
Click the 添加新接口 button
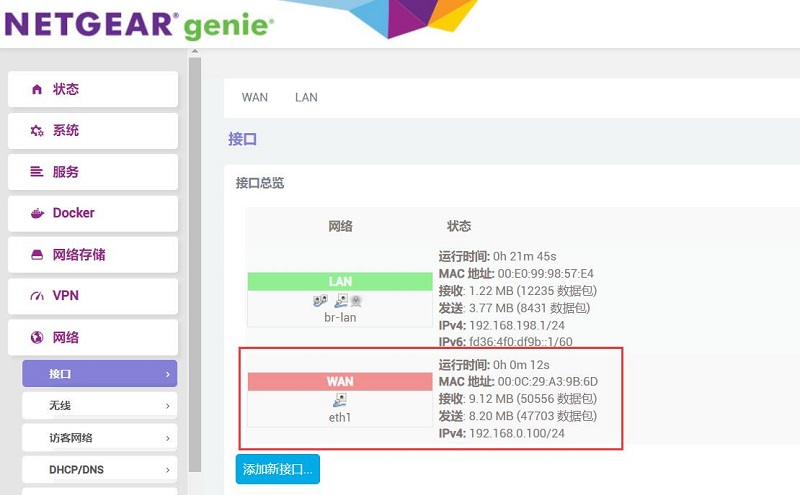pos(278,469)
